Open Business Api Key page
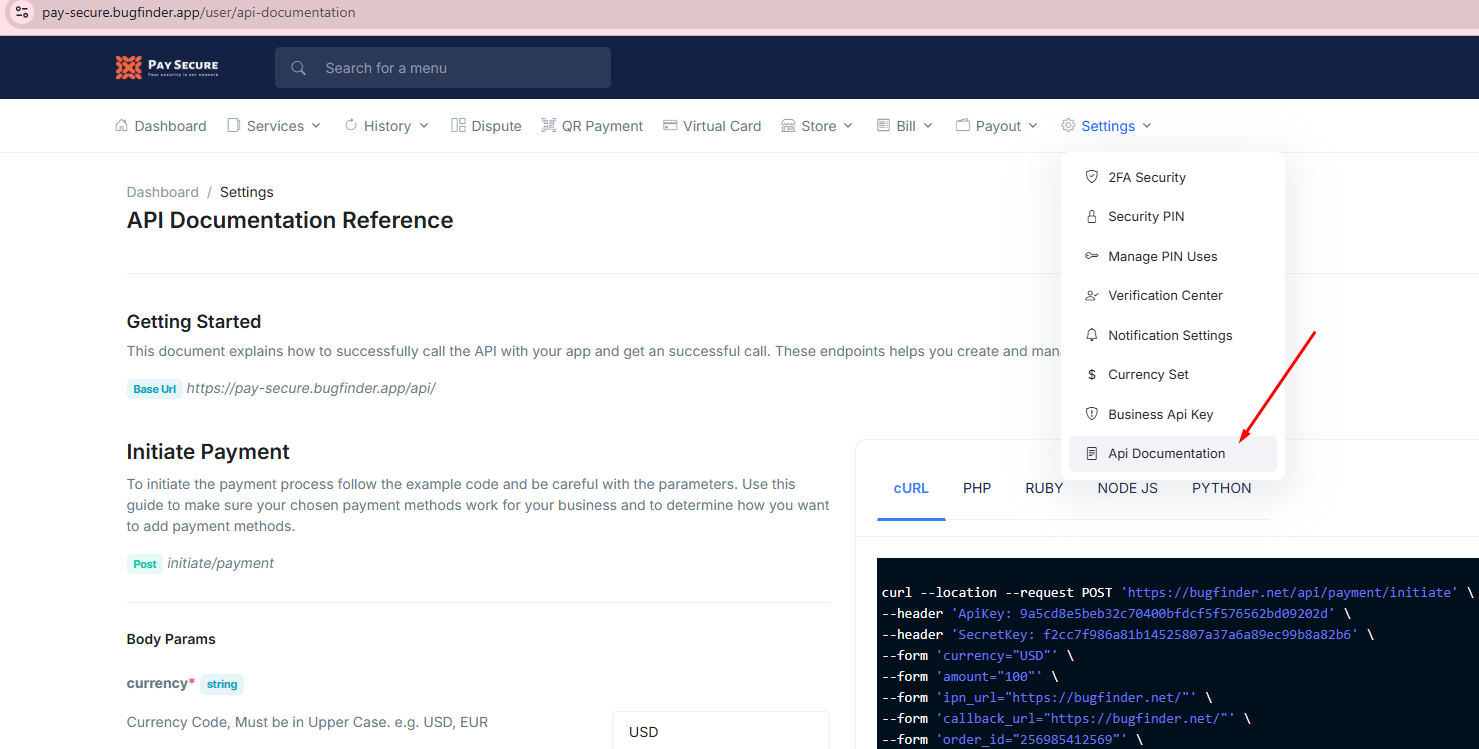The width and height of the screenshot is (1479, 749). [x=1172, y=414]
